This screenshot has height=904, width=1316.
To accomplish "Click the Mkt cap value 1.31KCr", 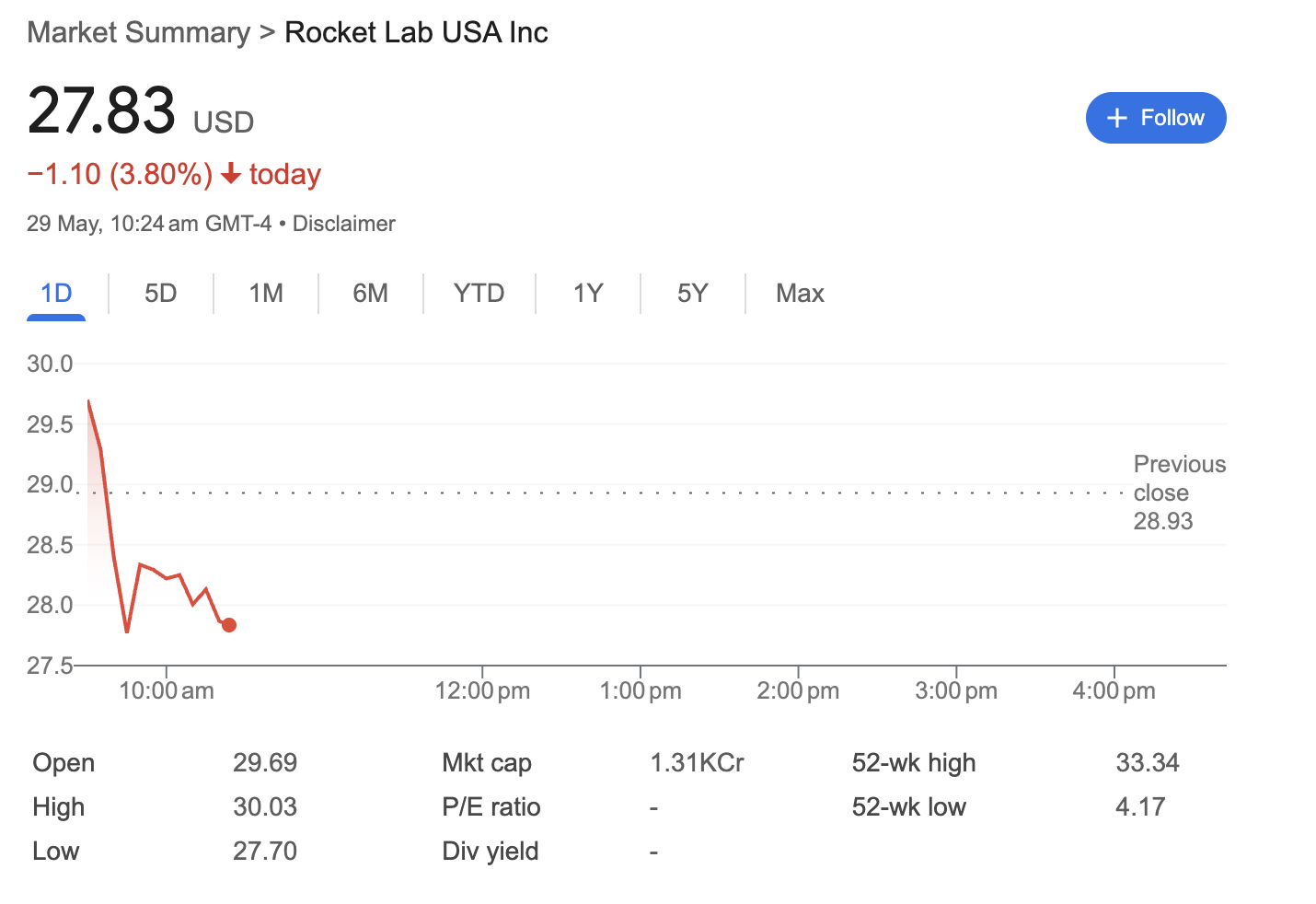I will click(697, 762).
